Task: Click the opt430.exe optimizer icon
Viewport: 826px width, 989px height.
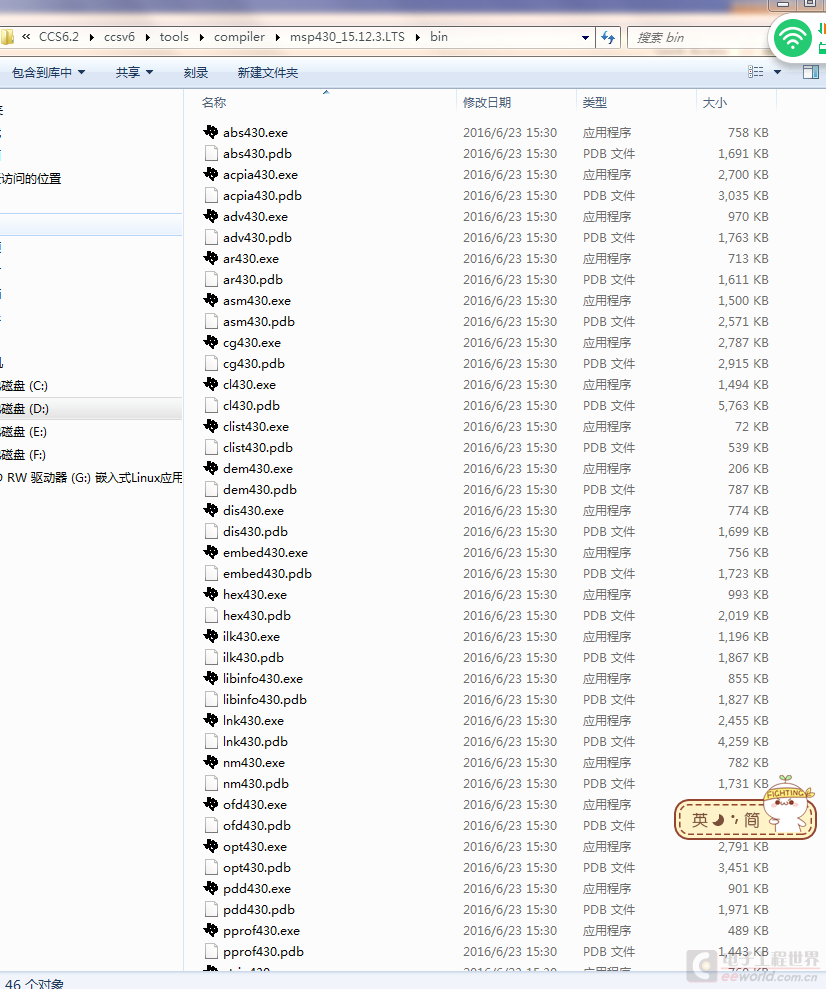Action: [x=211, y=846]
